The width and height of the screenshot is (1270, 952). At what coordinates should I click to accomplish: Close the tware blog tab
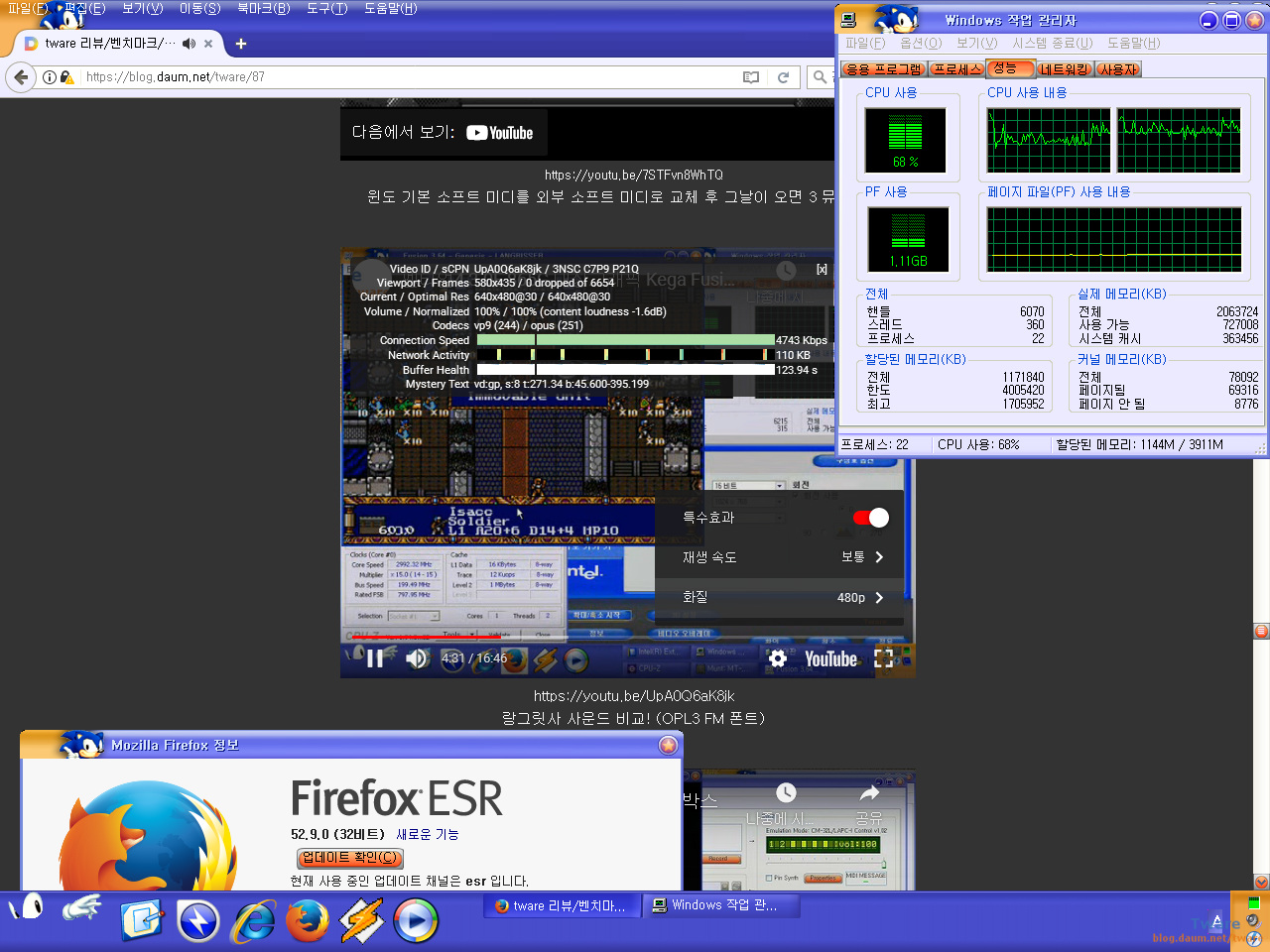point(208,44)
